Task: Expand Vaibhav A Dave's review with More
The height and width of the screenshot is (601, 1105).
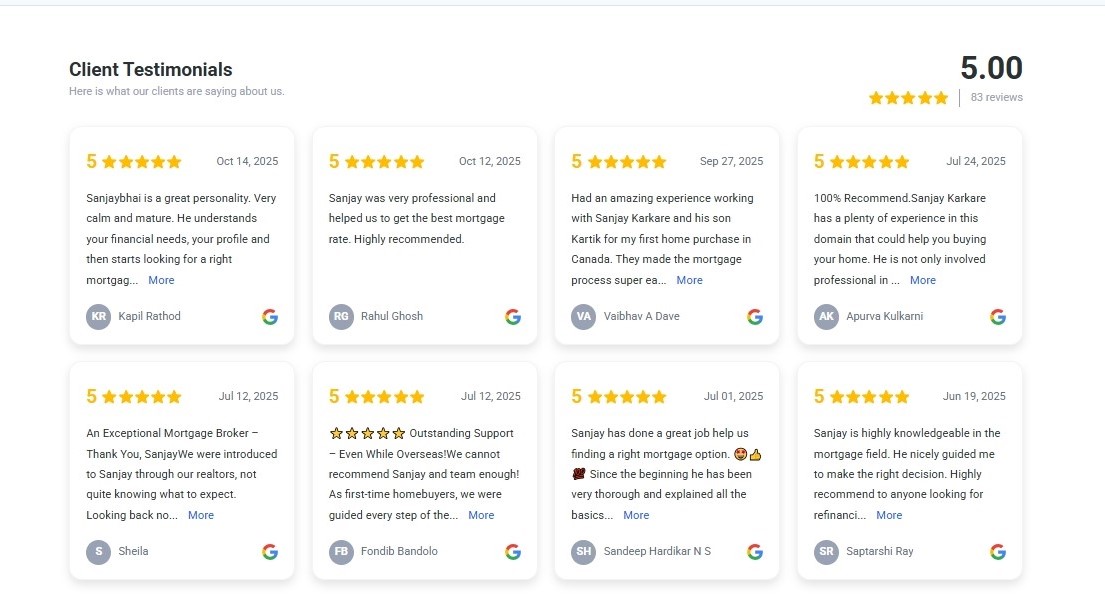Action: click(x=689, y=281)
